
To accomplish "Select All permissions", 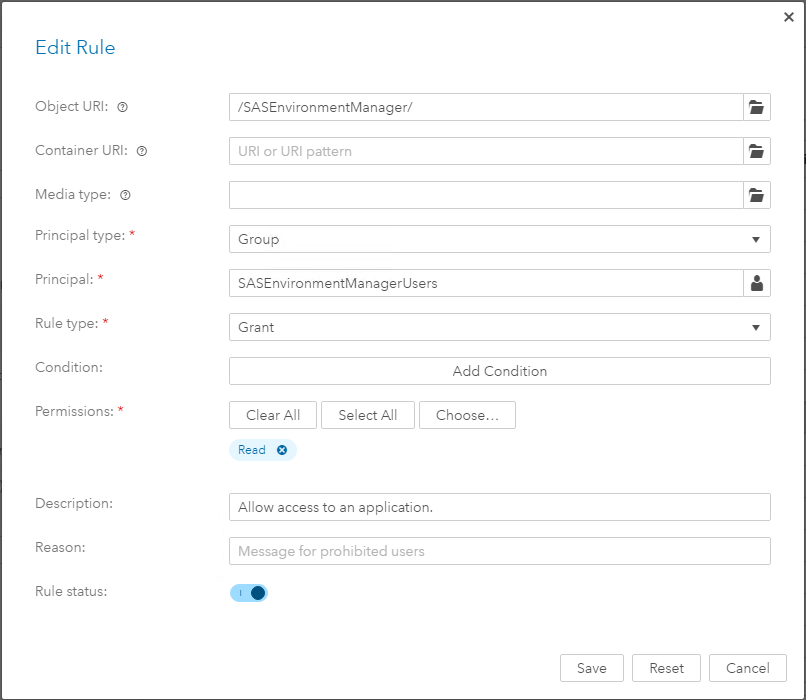I will pyautogui.click(x=367, y=415).
